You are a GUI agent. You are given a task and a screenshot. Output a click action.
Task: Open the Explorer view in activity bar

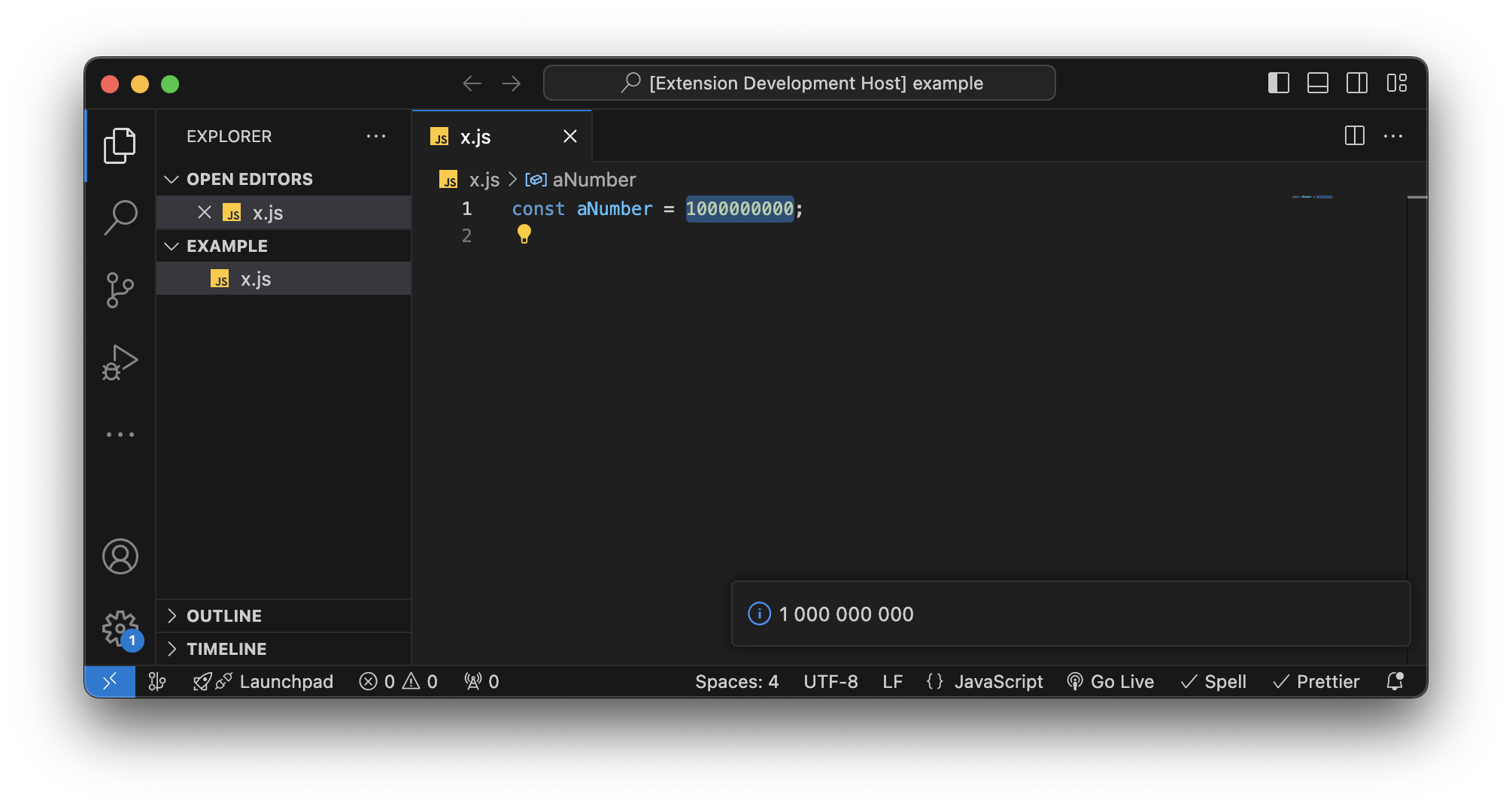click(120, 145)
